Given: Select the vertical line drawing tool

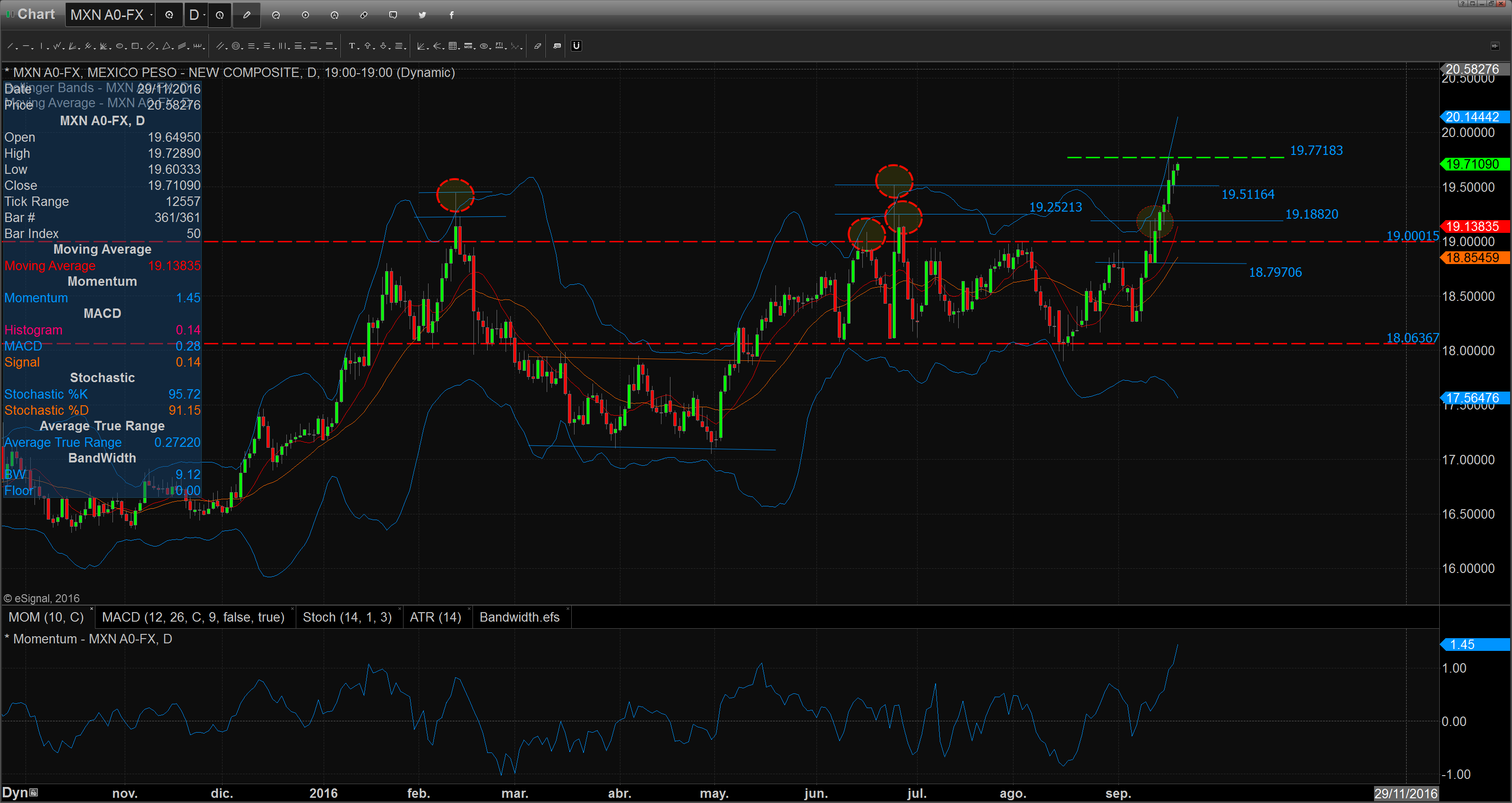Looking at the screenshot, I should (42, 46).
